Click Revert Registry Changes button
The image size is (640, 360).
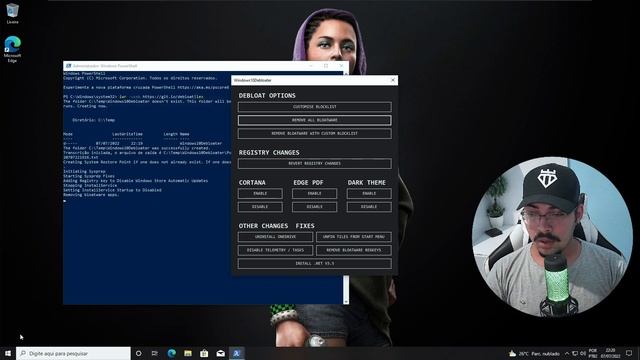pyautogui.click(x=314, y=163)
